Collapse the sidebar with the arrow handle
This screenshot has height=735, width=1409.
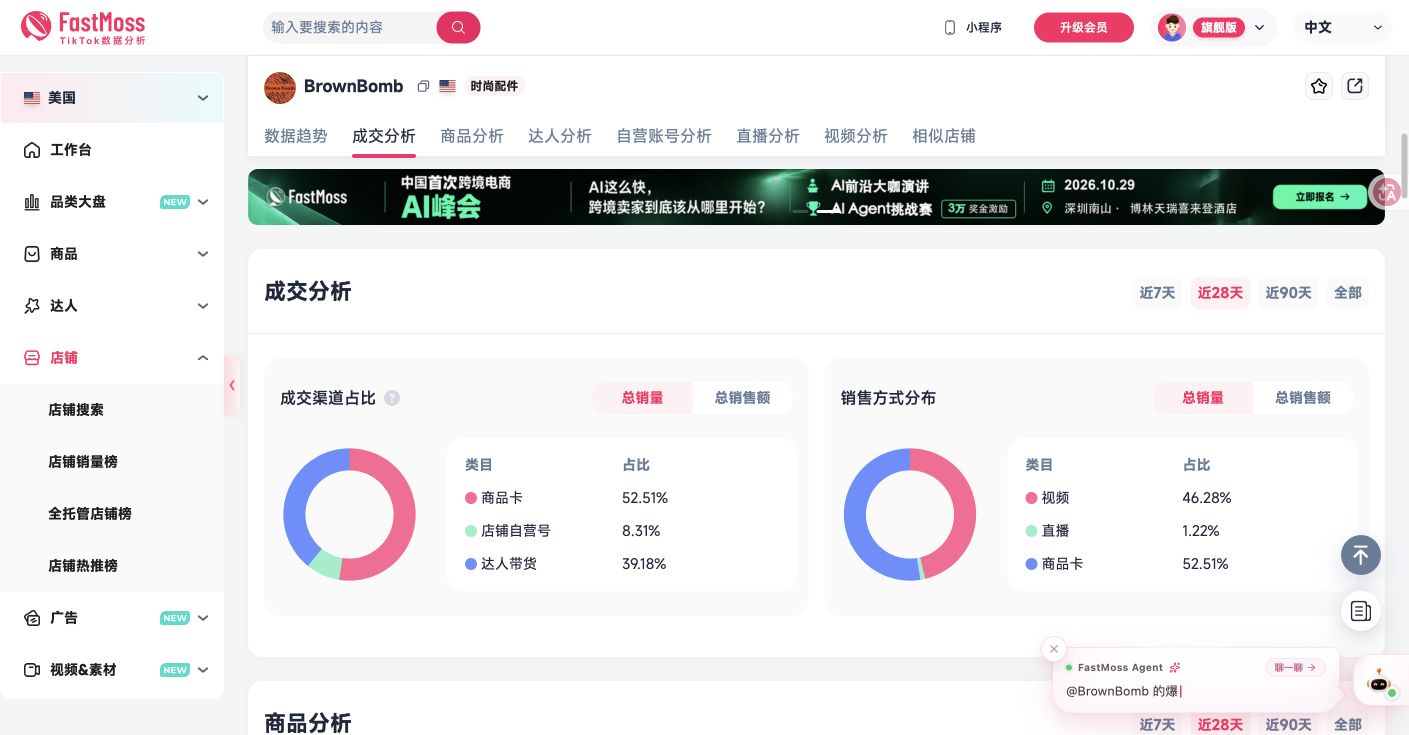pyautogui.click(x=232, y=385)
